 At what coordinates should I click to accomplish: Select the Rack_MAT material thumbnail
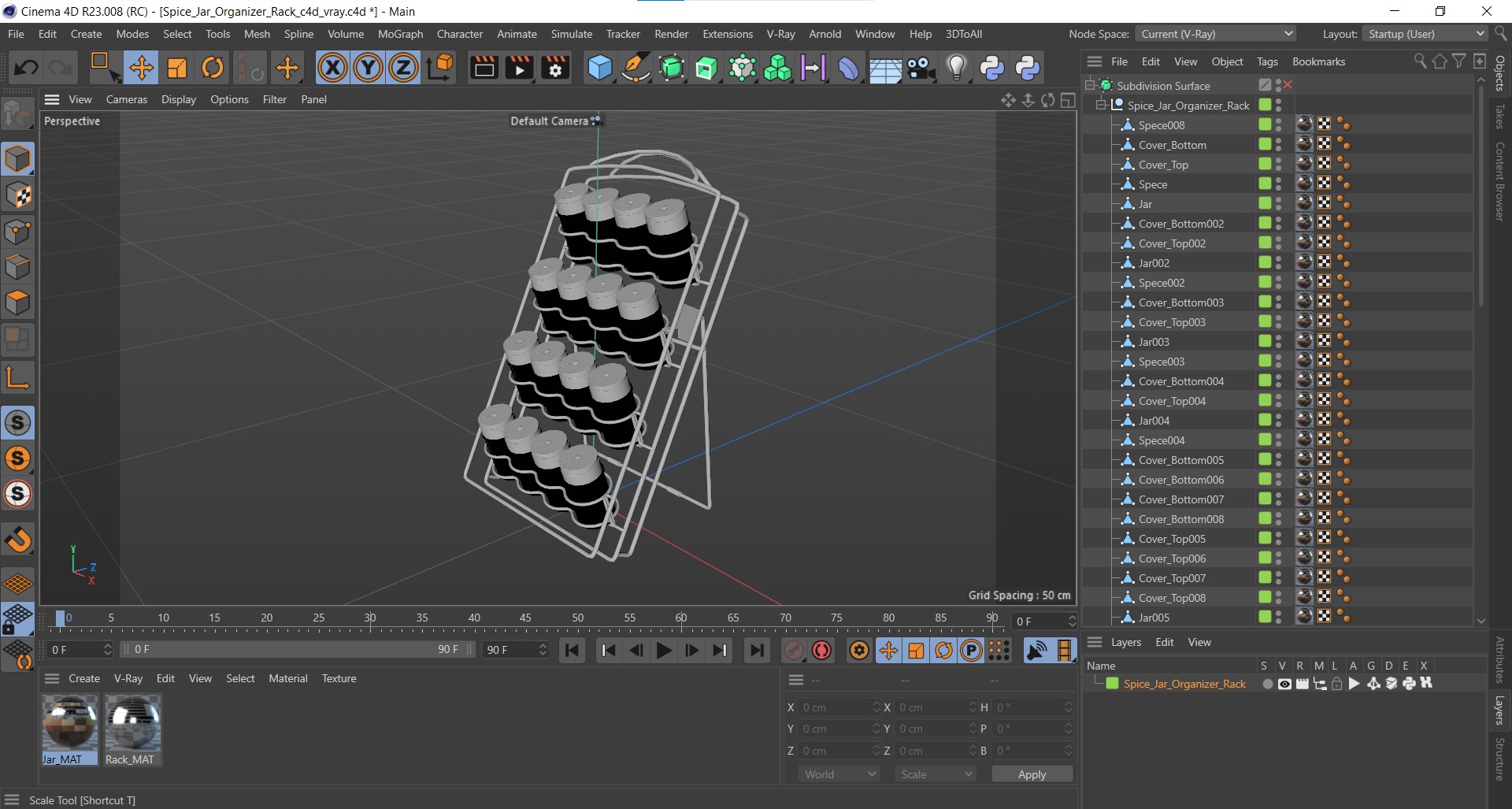[x=133, y=729]
